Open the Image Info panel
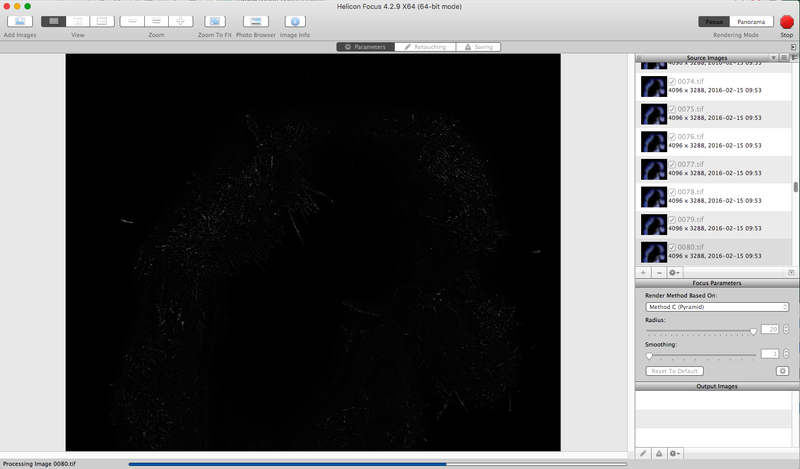 [295, 21]
